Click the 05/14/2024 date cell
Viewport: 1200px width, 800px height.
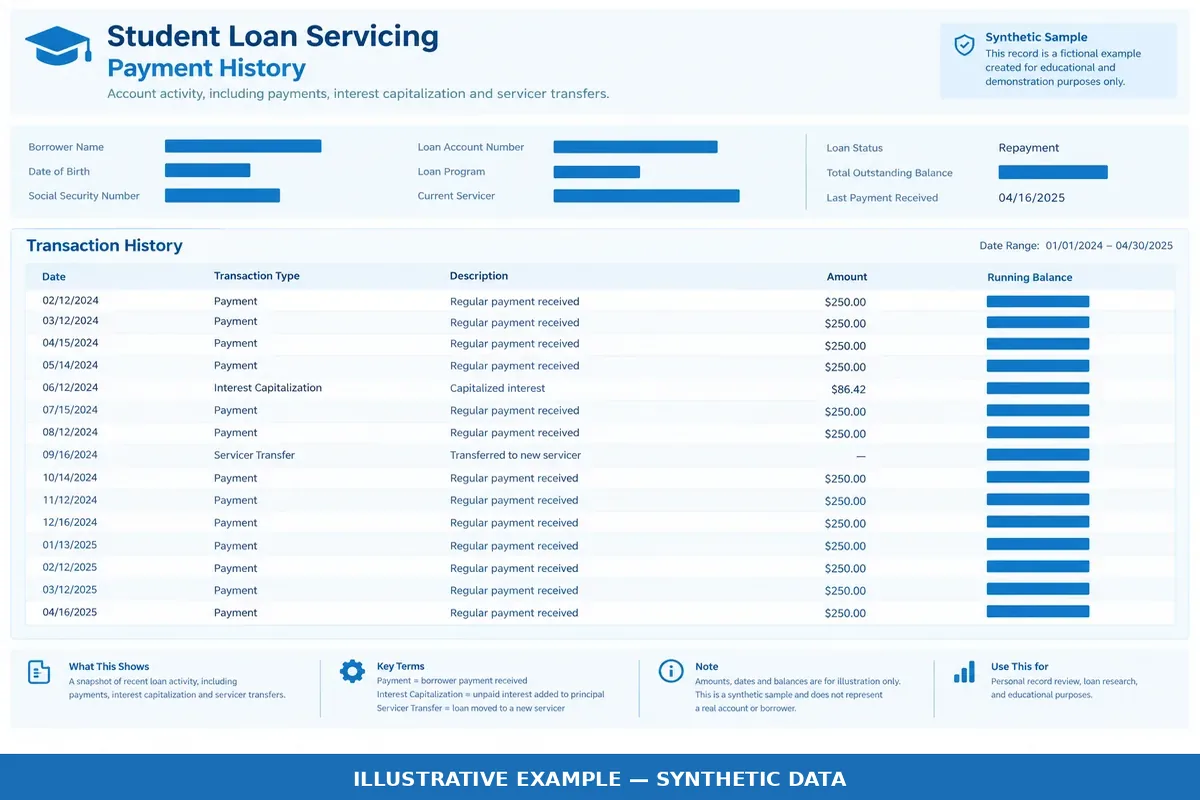click(x=70, y=365)
